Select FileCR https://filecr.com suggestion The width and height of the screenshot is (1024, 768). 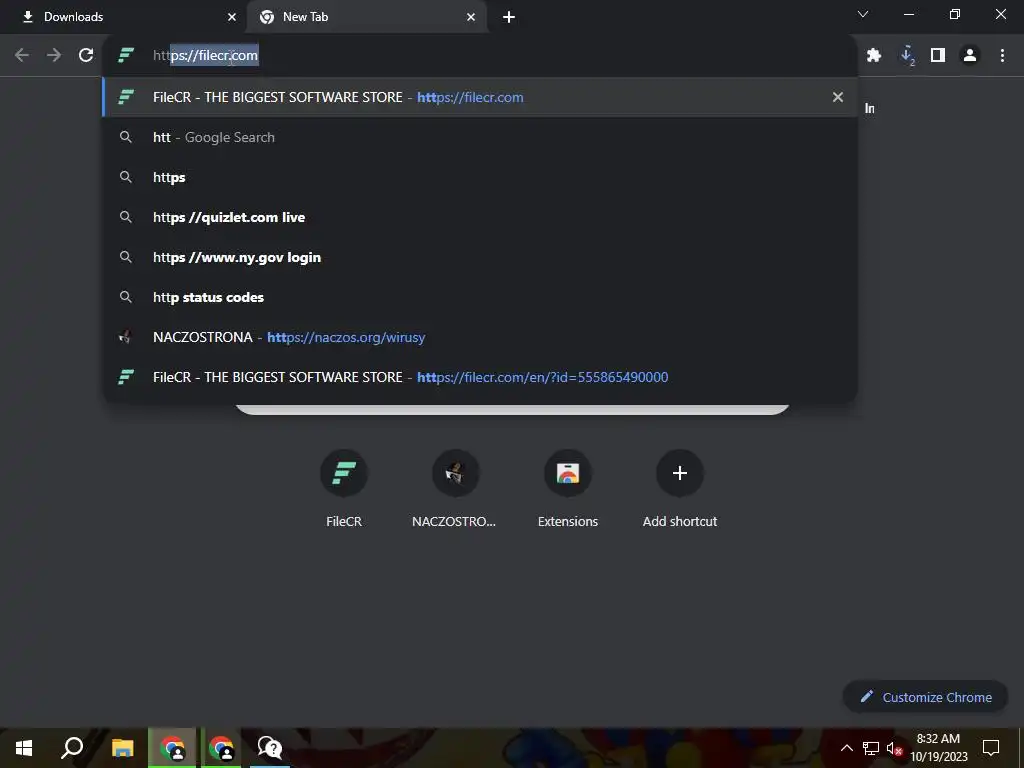pos(480,97)
